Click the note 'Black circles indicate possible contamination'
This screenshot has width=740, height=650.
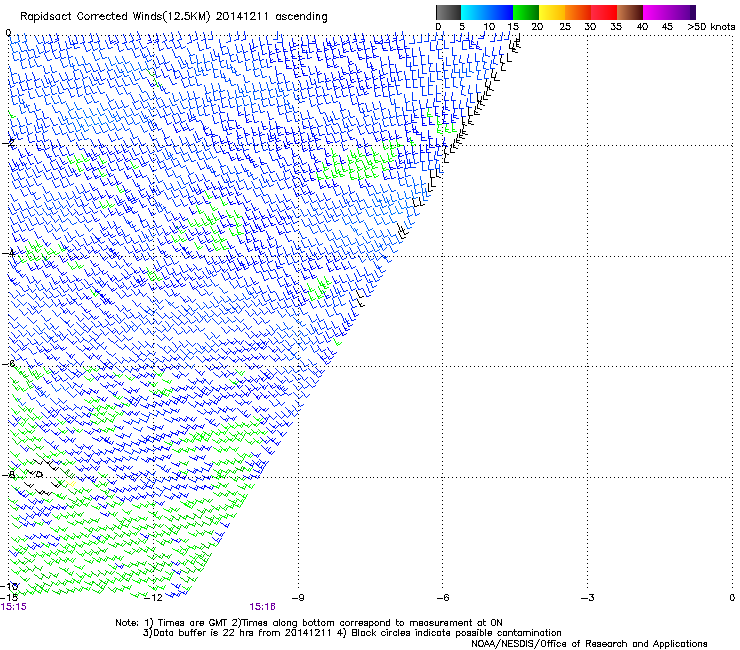(456, 633)
